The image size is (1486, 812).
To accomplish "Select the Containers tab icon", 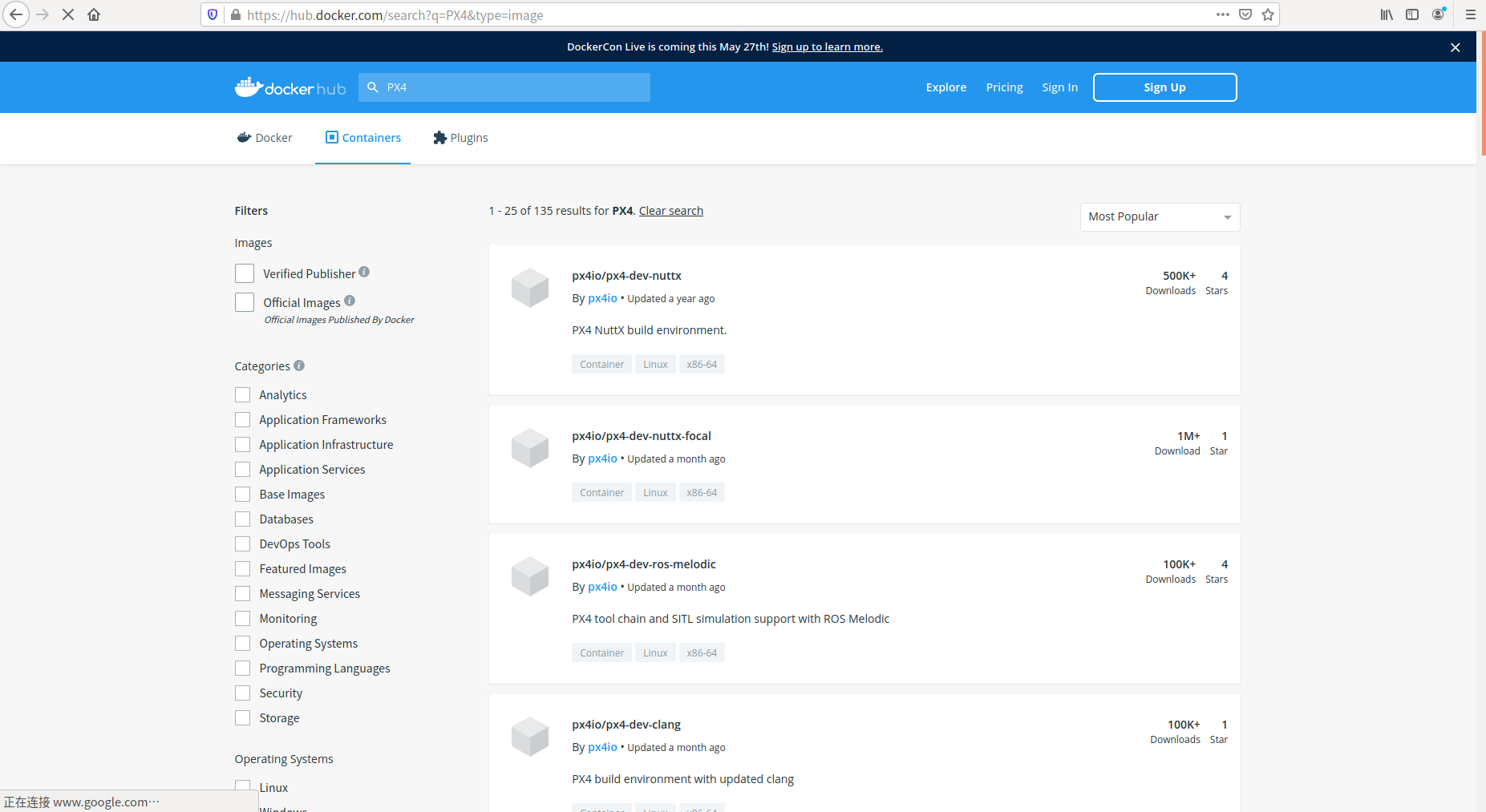I will pos(330,137).
